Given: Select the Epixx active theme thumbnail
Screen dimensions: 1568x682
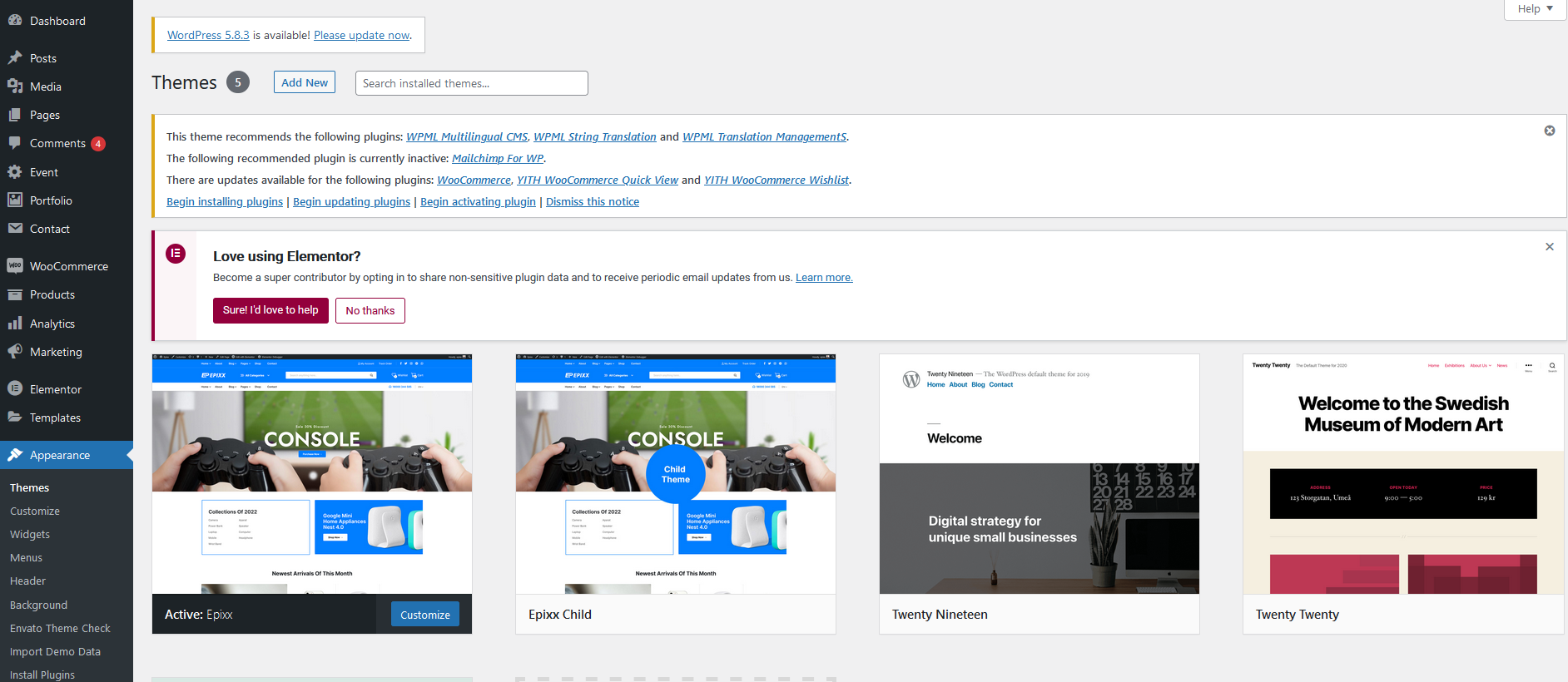Looking at the screenshot, I should pos(312,474).
